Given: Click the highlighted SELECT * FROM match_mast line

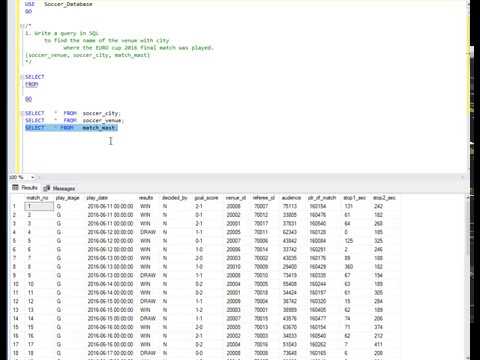Looking at the screenshot, I should coord(71,128).
